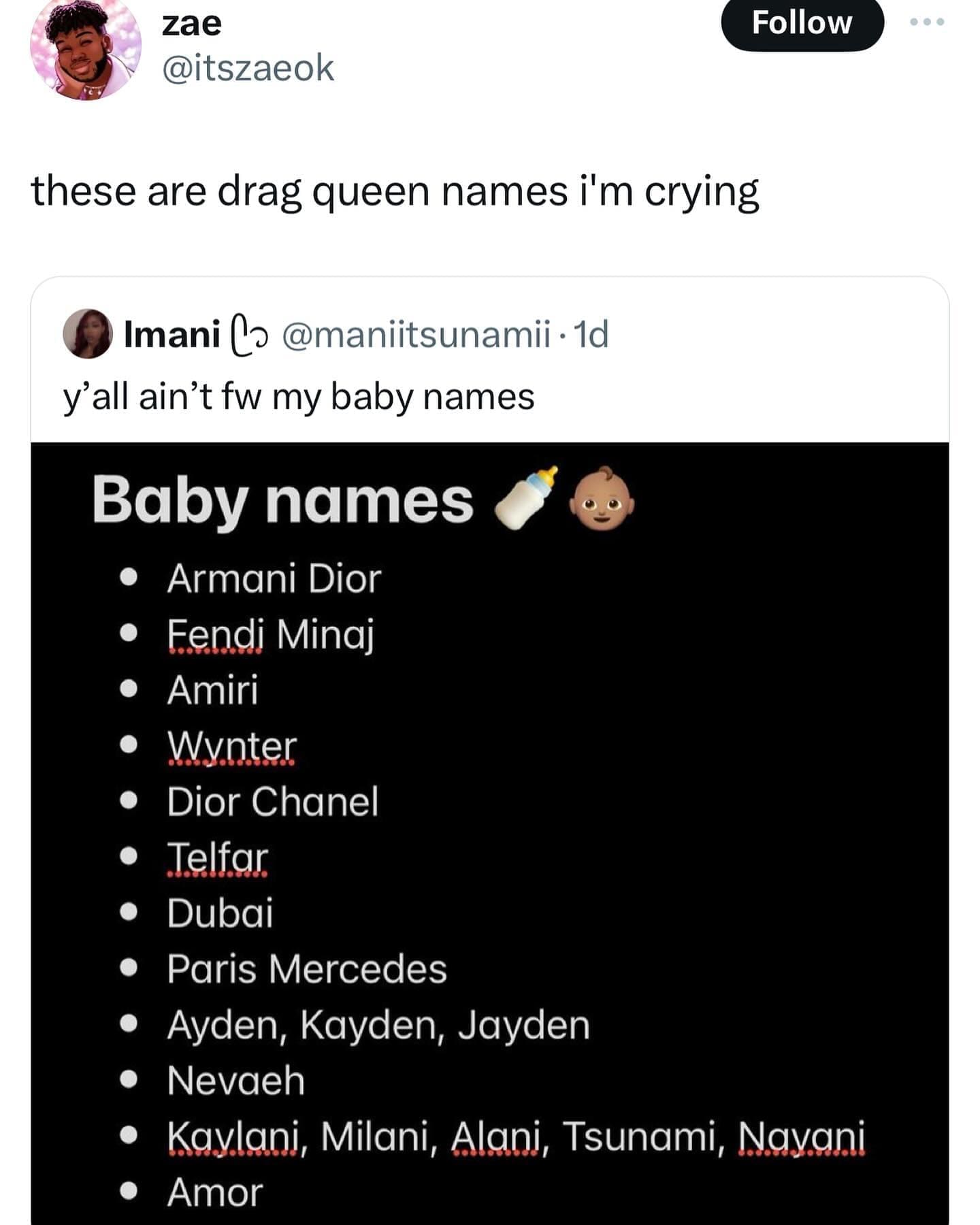Click the quoted tweet text about baby names
Image resolution: width=980 pixels, height=1225 pixels.
(x=299, y=397)
